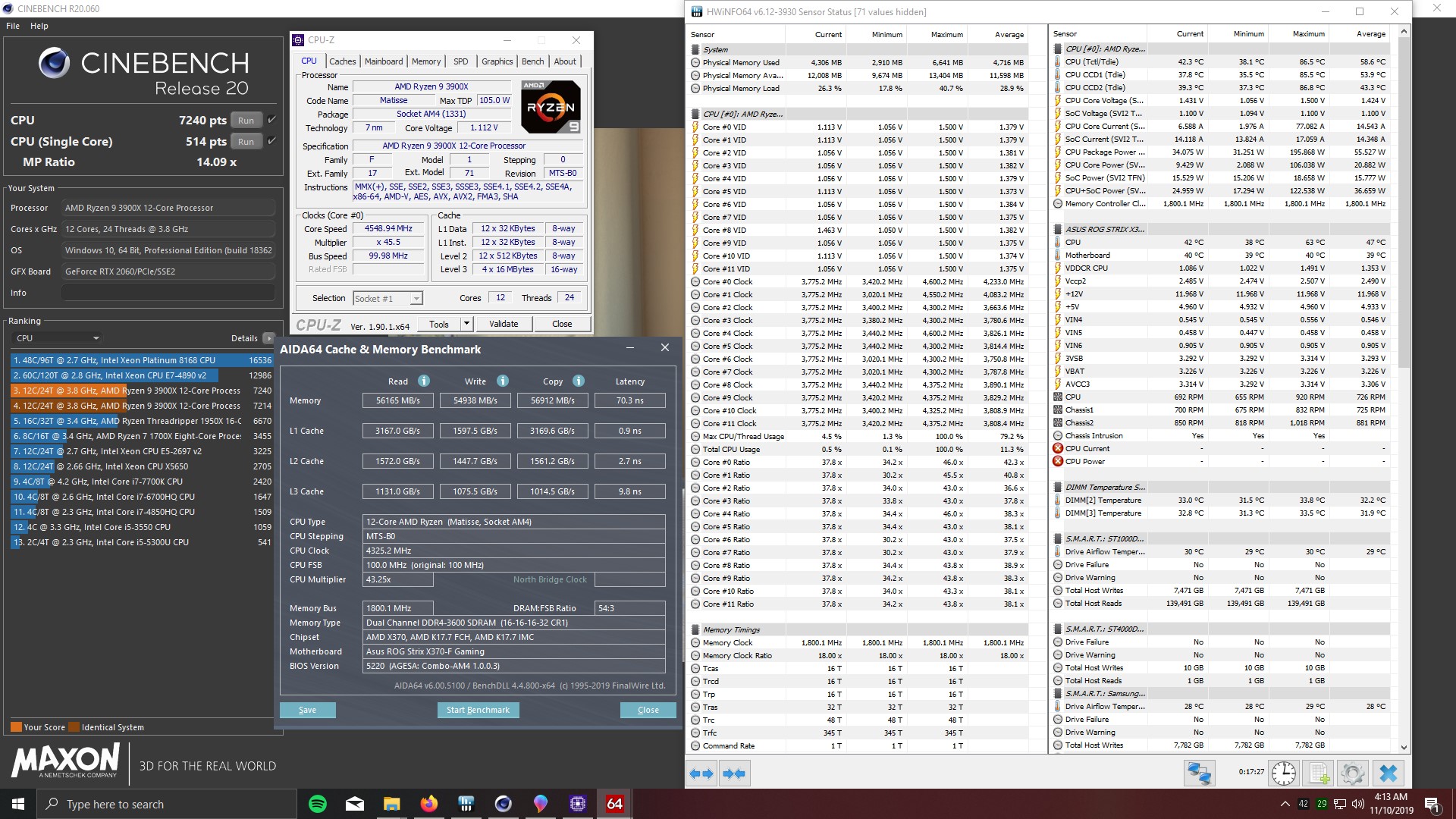Switch to the Memory tab in CPU-Z

(x=426, y=61)
